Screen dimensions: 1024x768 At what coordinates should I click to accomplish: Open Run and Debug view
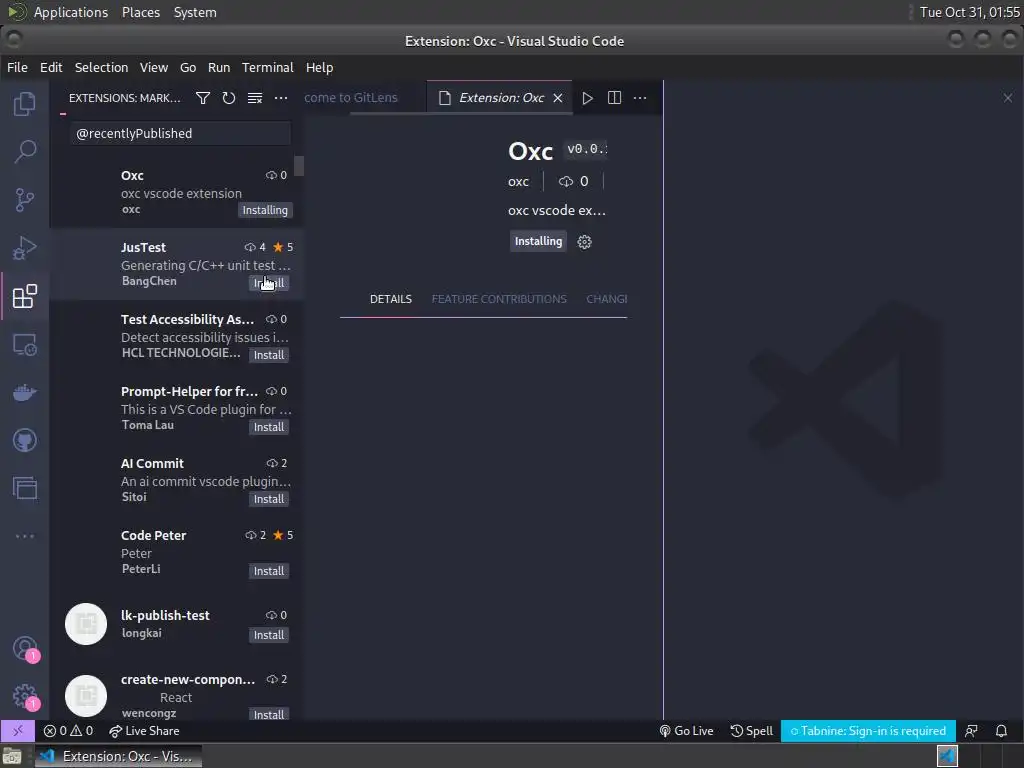[x=25, y=248]
